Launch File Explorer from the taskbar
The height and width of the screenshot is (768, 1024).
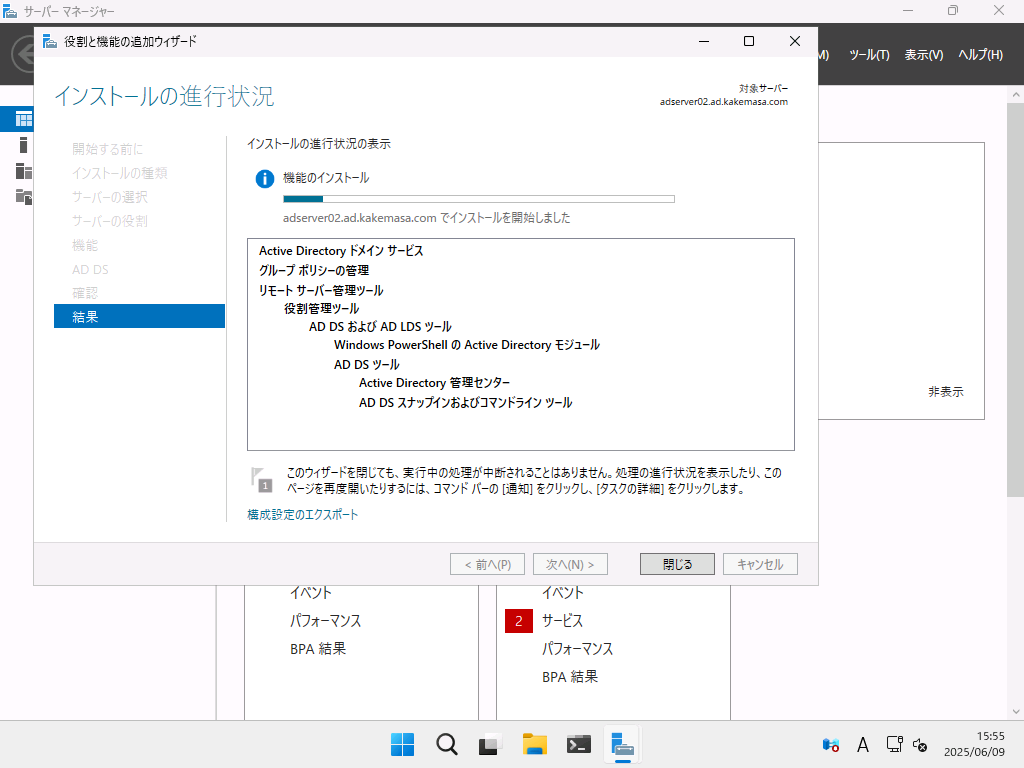(x=534, y=744)
